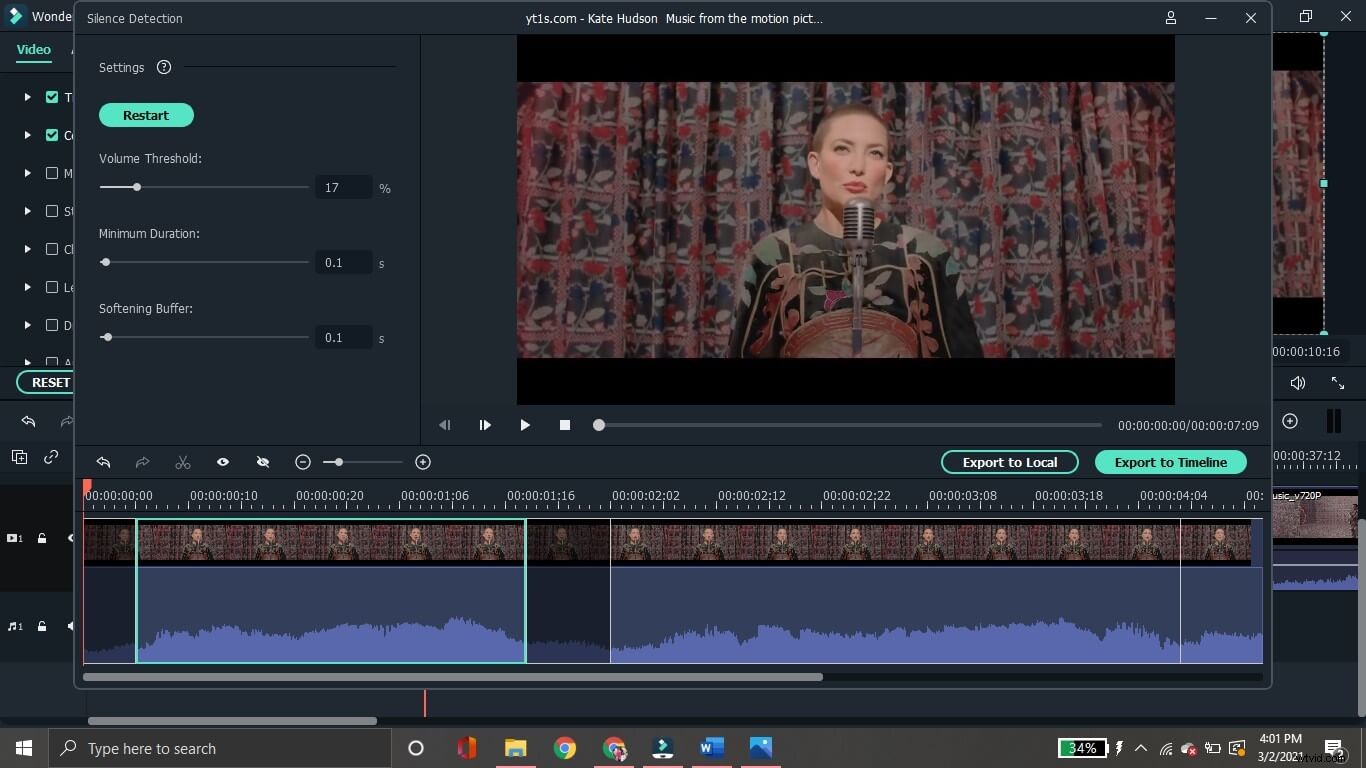
Task: Collapse the second checked sidebar category
Action: pyautogui.click(x=27, y=135)
